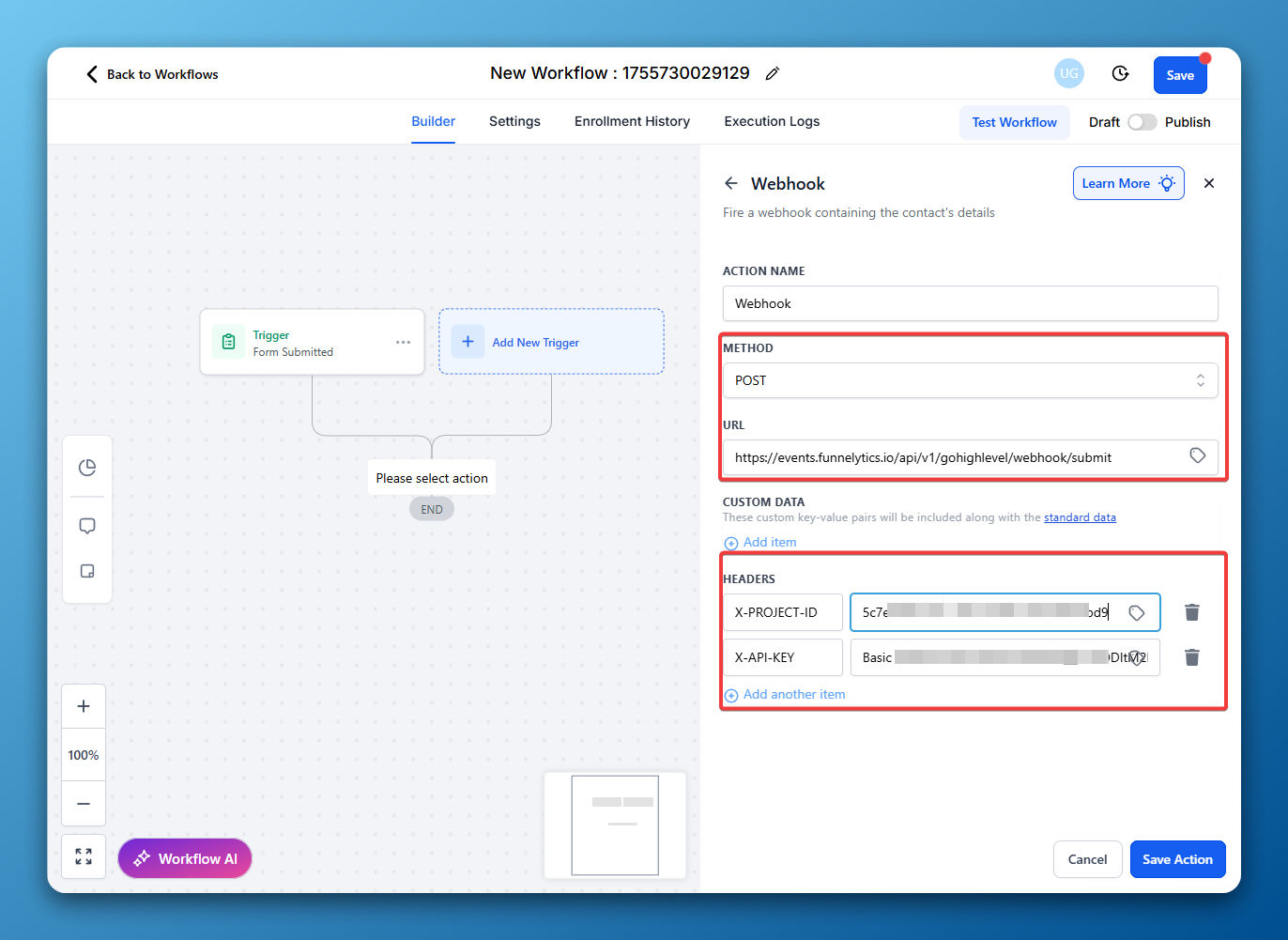The width and height of the screenshot is (1288, 940).
Task: Open the METHOD dropdown showing POST
Action: [x=971, y=380]
